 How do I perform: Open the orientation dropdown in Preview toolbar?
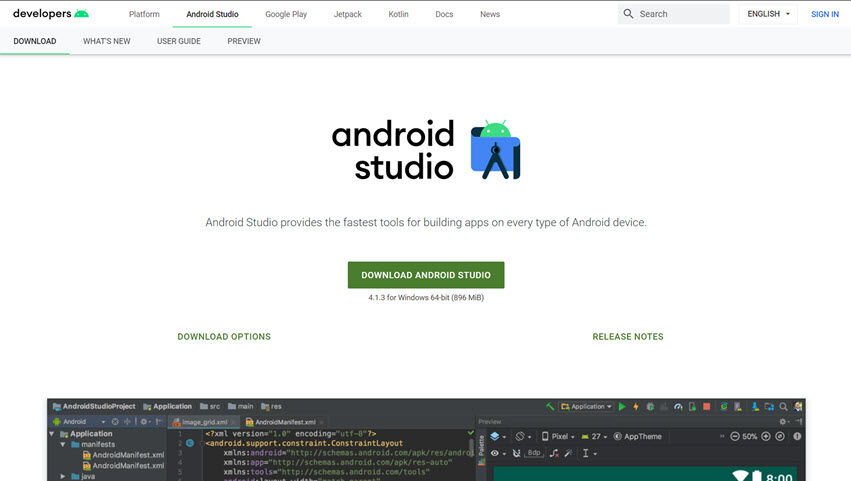pos(523,436)
